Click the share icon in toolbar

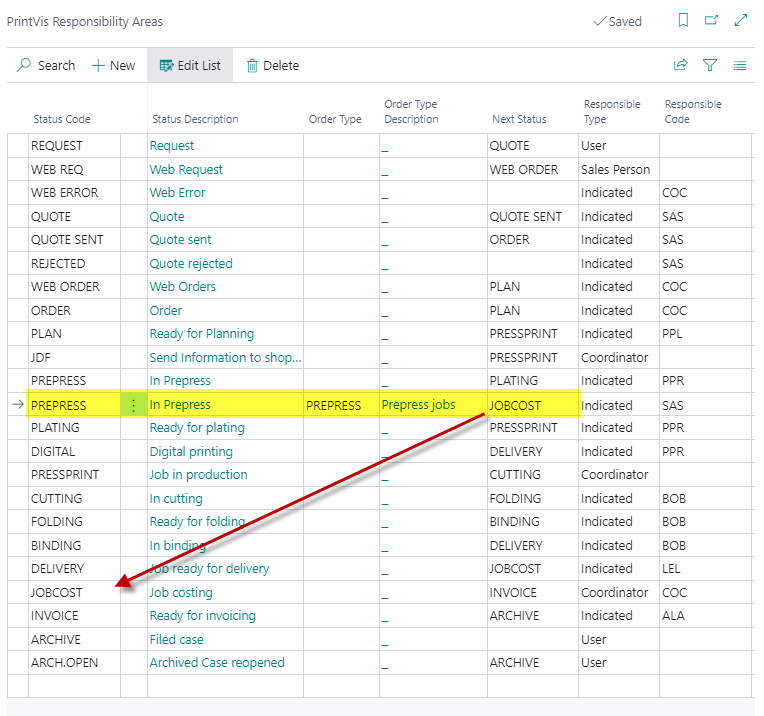[681, 66]
